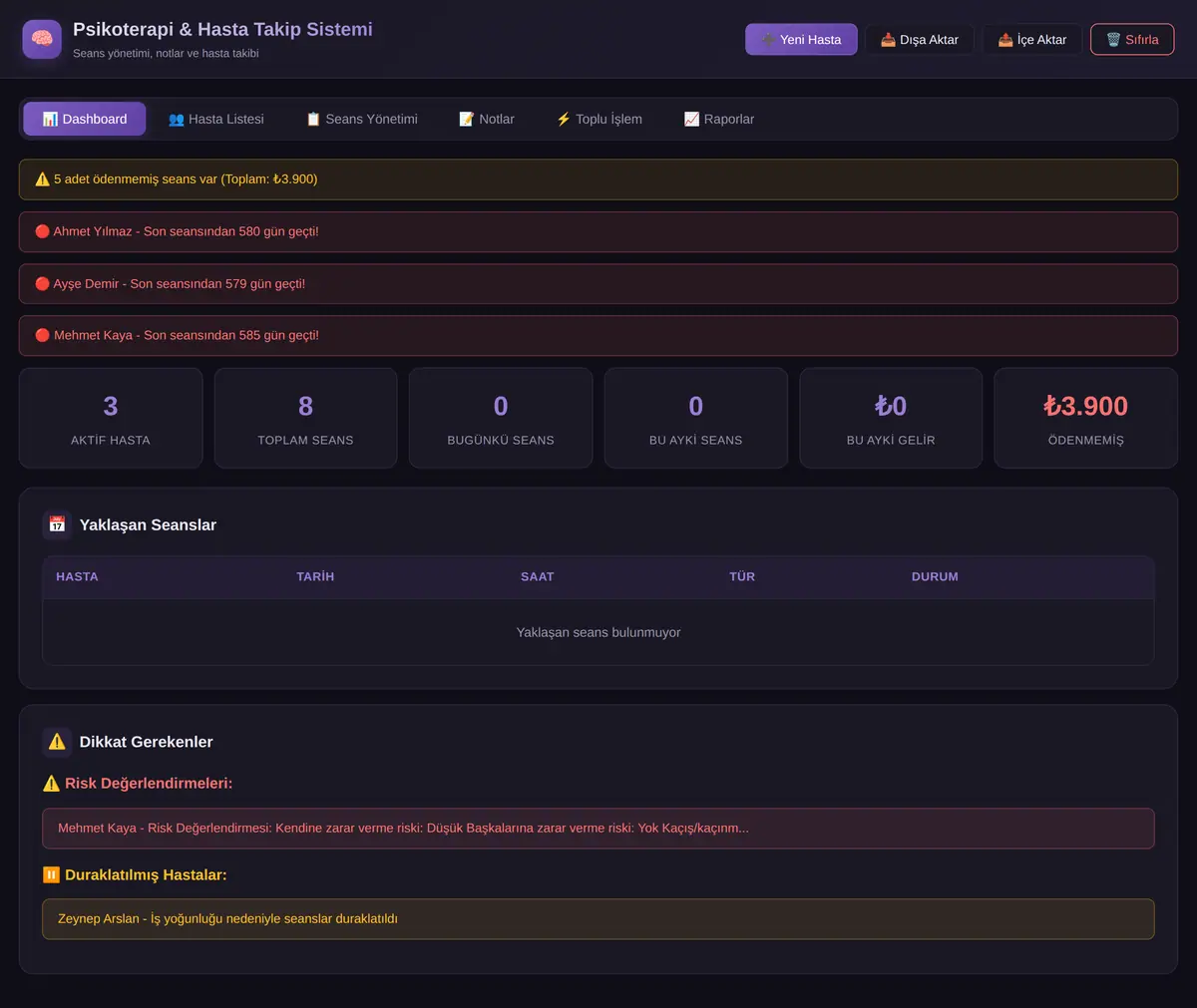Click the warning icon in unpaid sessions alert

42,179
